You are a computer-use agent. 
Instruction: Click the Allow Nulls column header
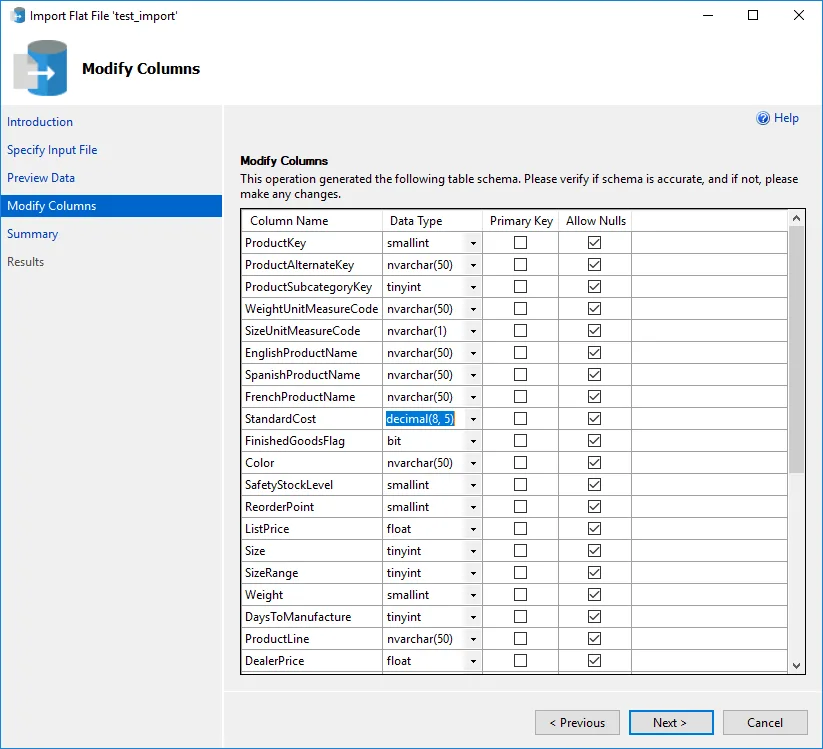[x=595, y=221]
